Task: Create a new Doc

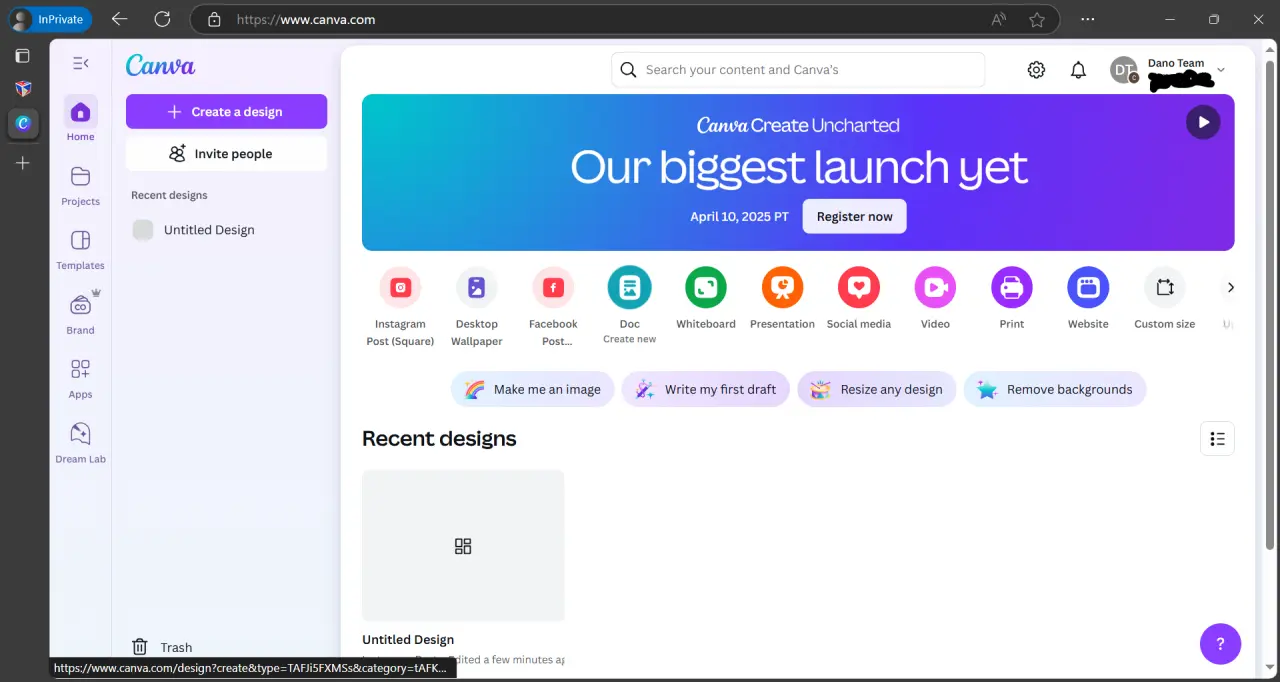Action: point(630,305)
